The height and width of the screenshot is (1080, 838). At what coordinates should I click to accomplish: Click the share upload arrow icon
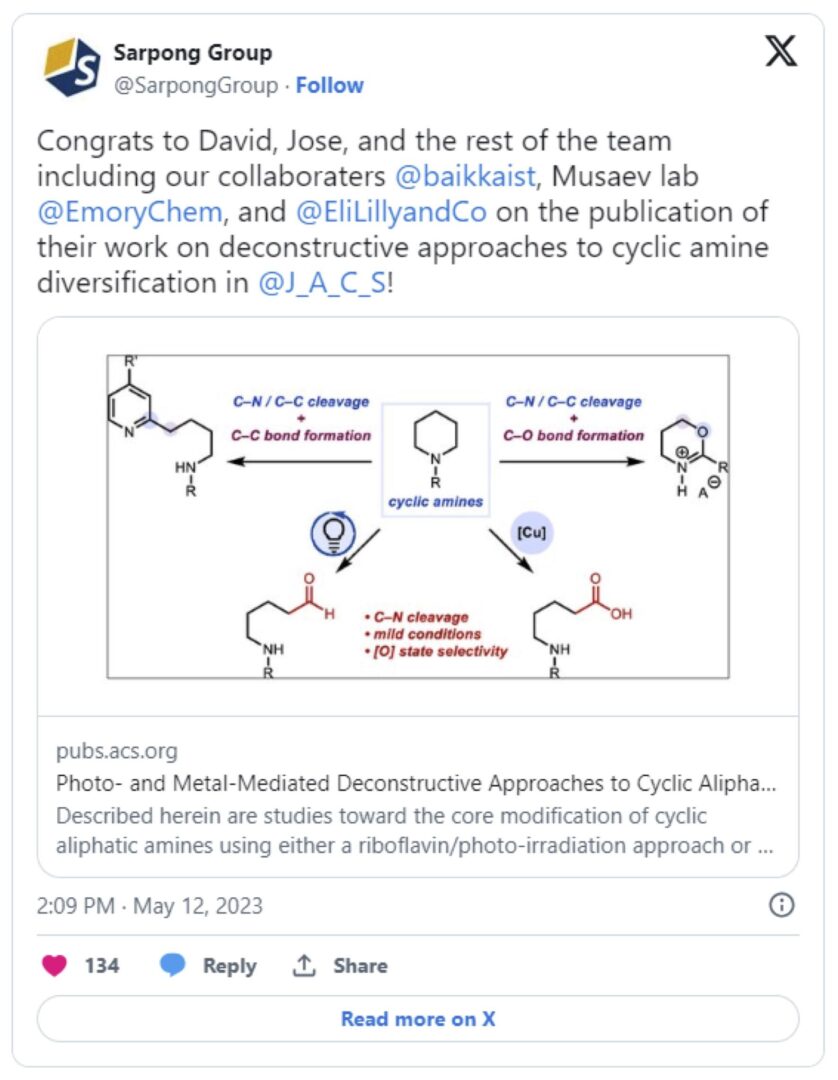click(304, 965)
